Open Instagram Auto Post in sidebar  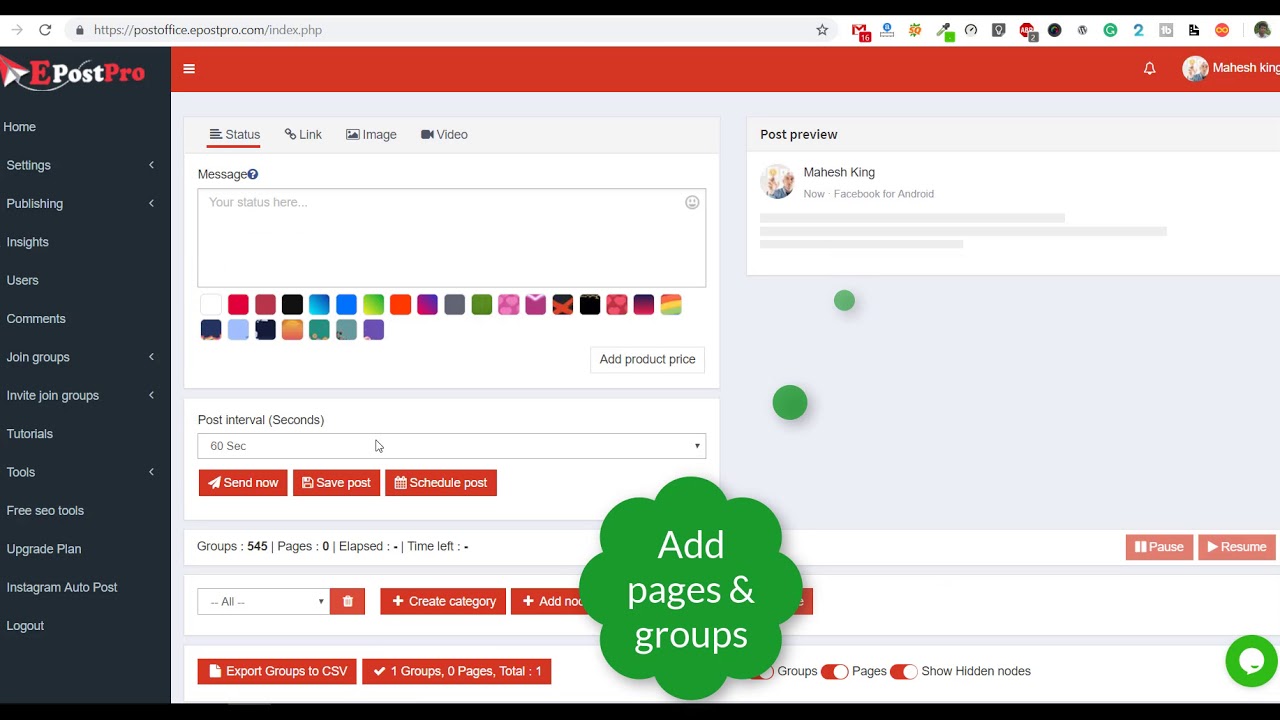[x=62, y=587]
